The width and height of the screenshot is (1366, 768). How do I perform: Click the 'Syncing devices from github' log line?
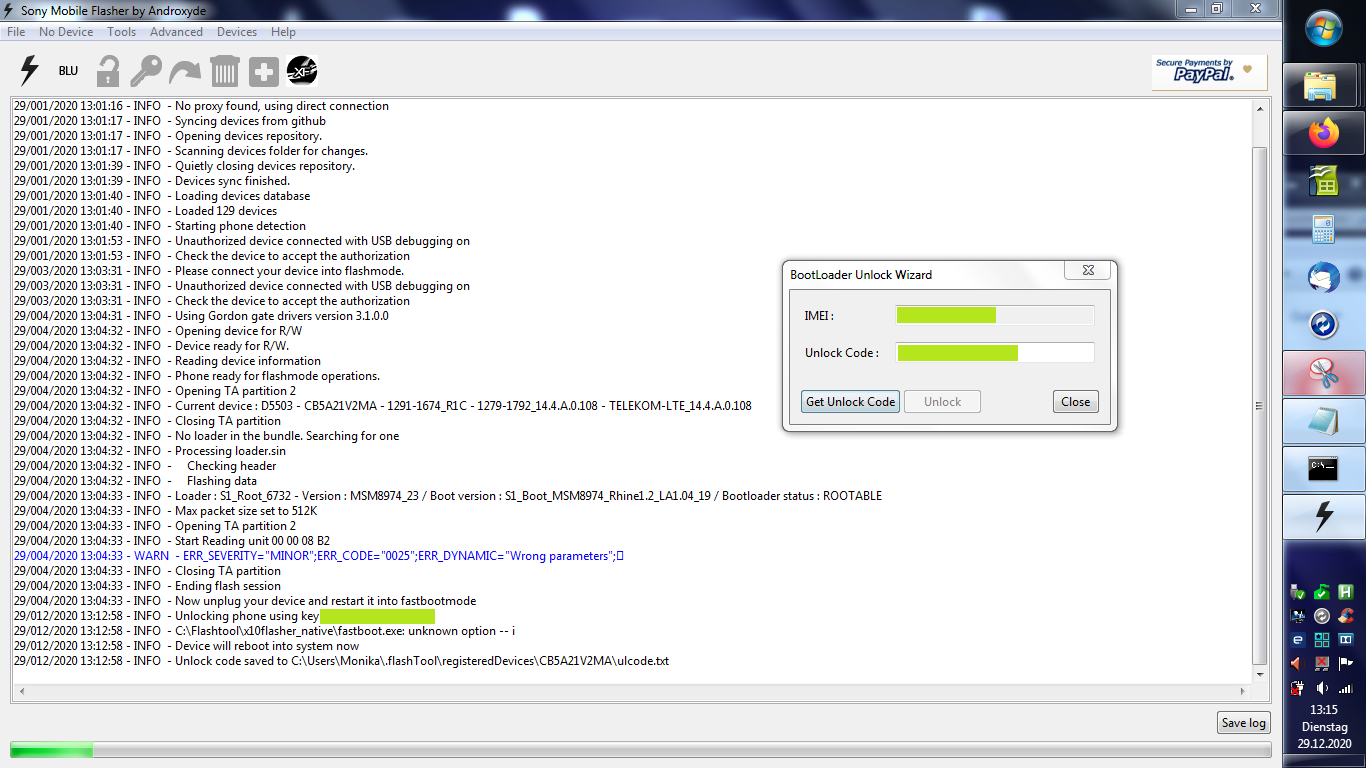[x=170, y=121]
